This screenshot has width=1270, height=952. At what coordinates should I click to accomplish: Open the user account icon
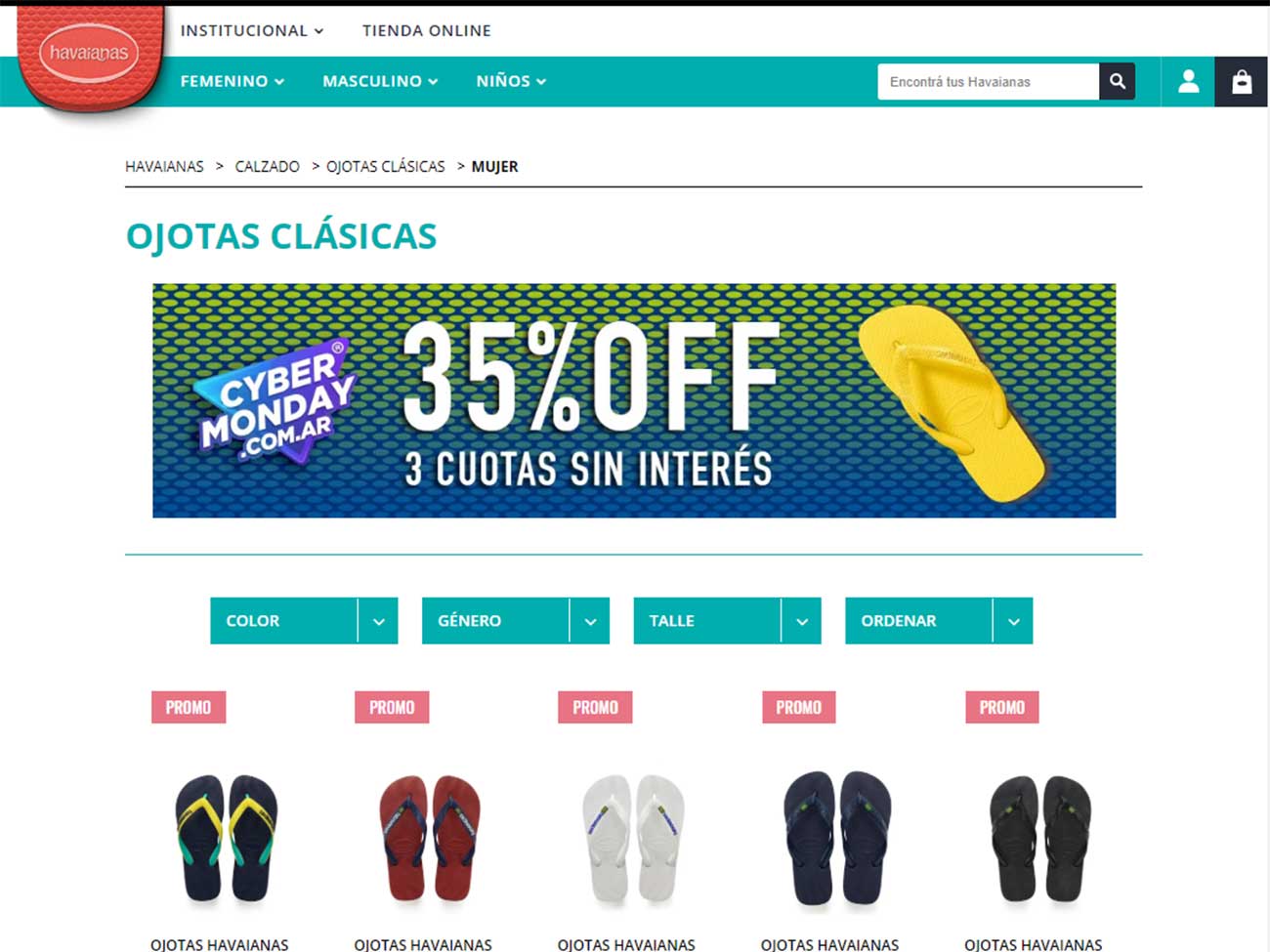click(1188, 82)
